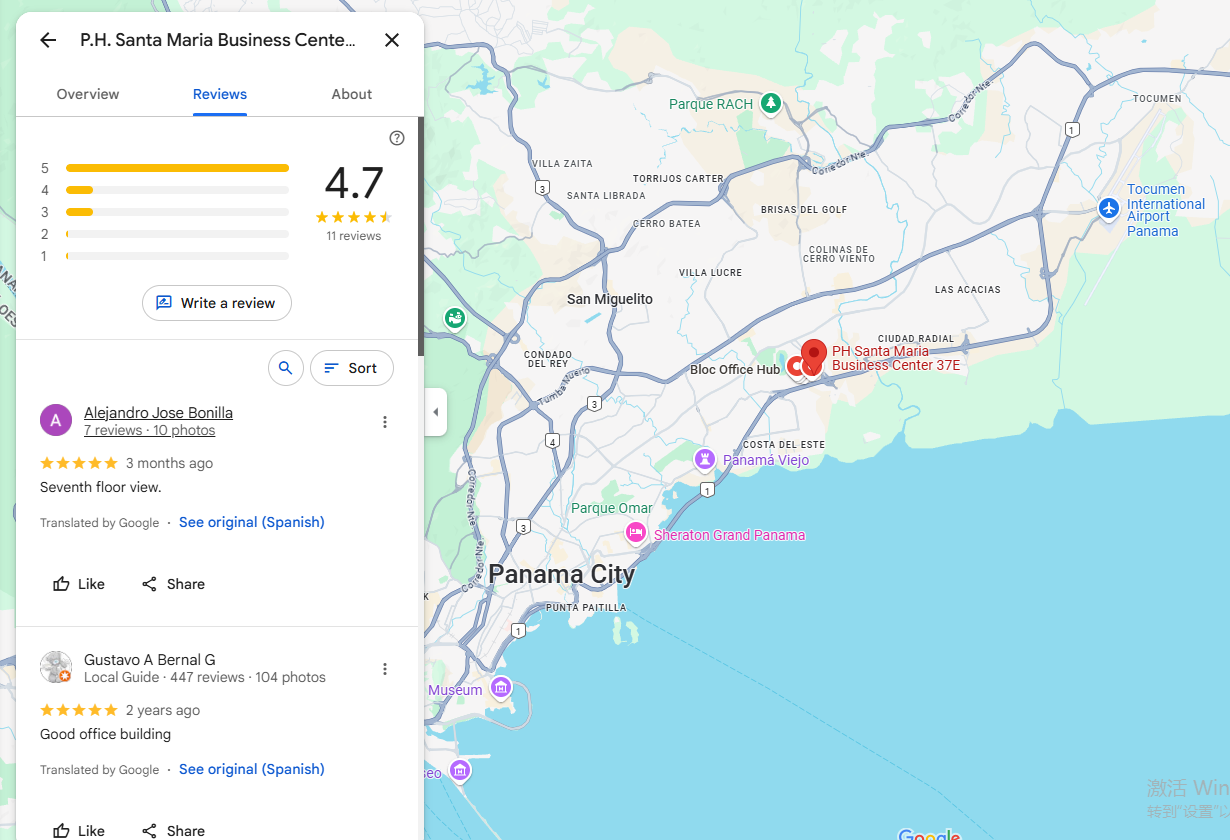Collapse the side panel with arrow handle
The width and height of the screenshot is (1230, 840).
[x=435, y=412]
